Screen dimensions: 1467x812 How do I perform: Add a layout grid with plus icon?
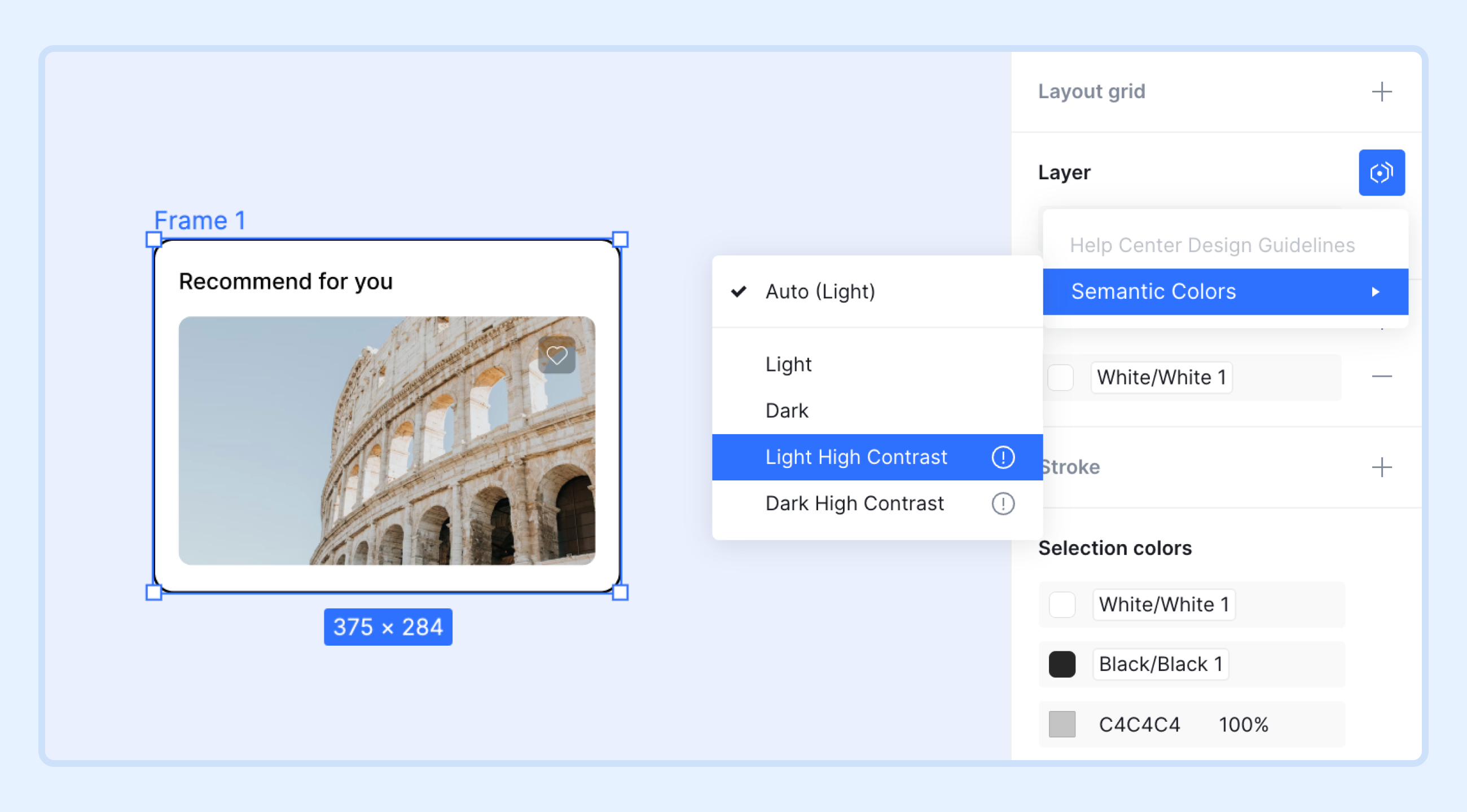pyautogui.click(x=1381, y=91)
